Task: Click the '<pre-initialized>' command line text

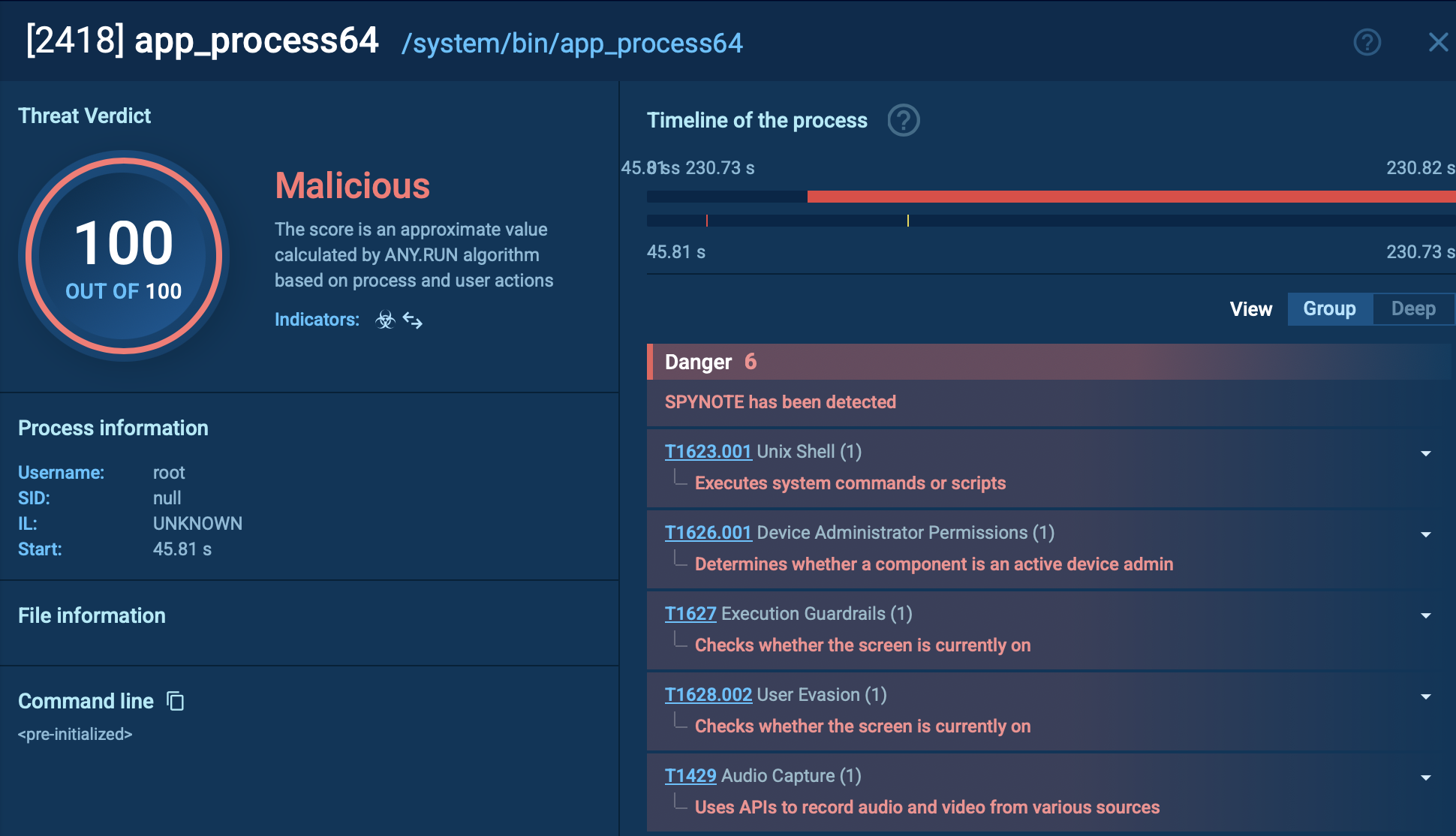Action: tap(75, 734)
